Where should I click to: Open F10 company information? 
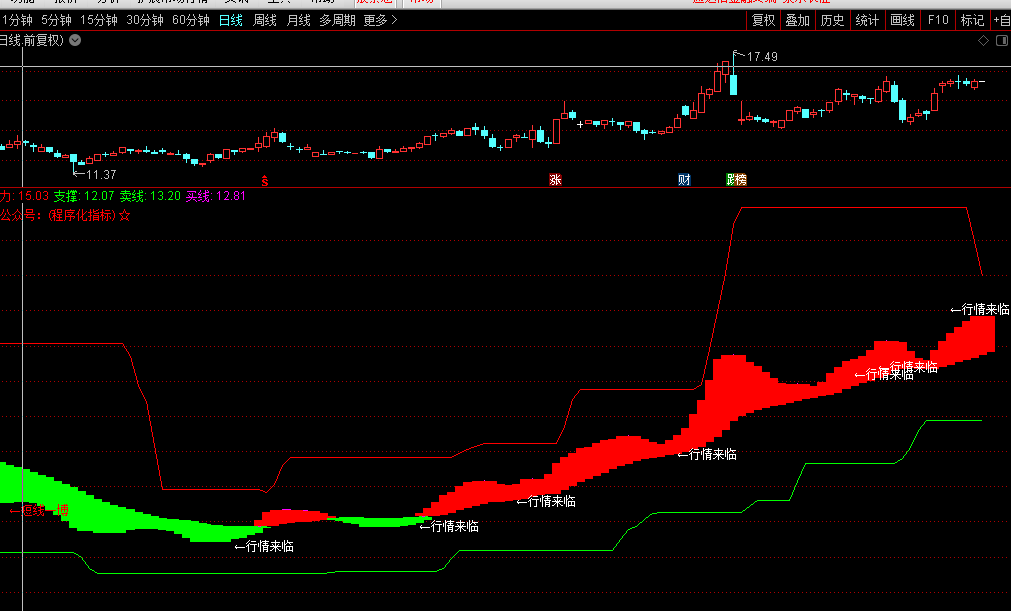click(x=938, y=20)
